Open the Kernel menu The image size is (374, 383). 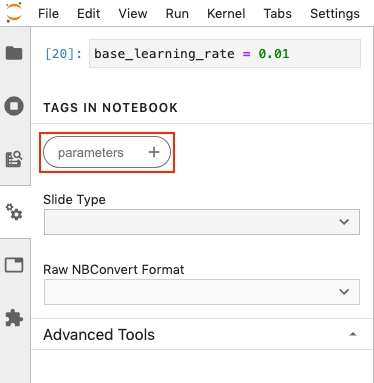[x=226, y=14]
